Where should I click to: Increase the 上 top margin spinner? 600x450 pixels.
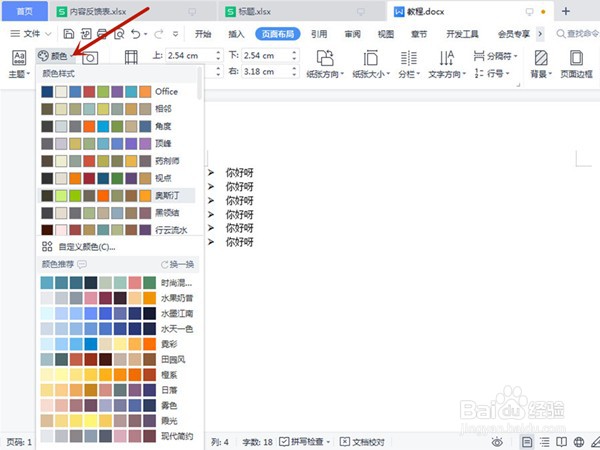[218, 52]
